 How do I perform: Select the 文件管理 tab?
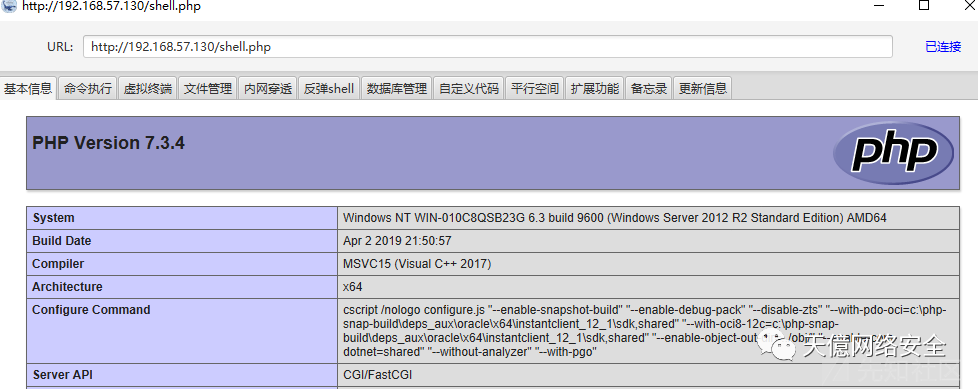(x=208, y=89)
